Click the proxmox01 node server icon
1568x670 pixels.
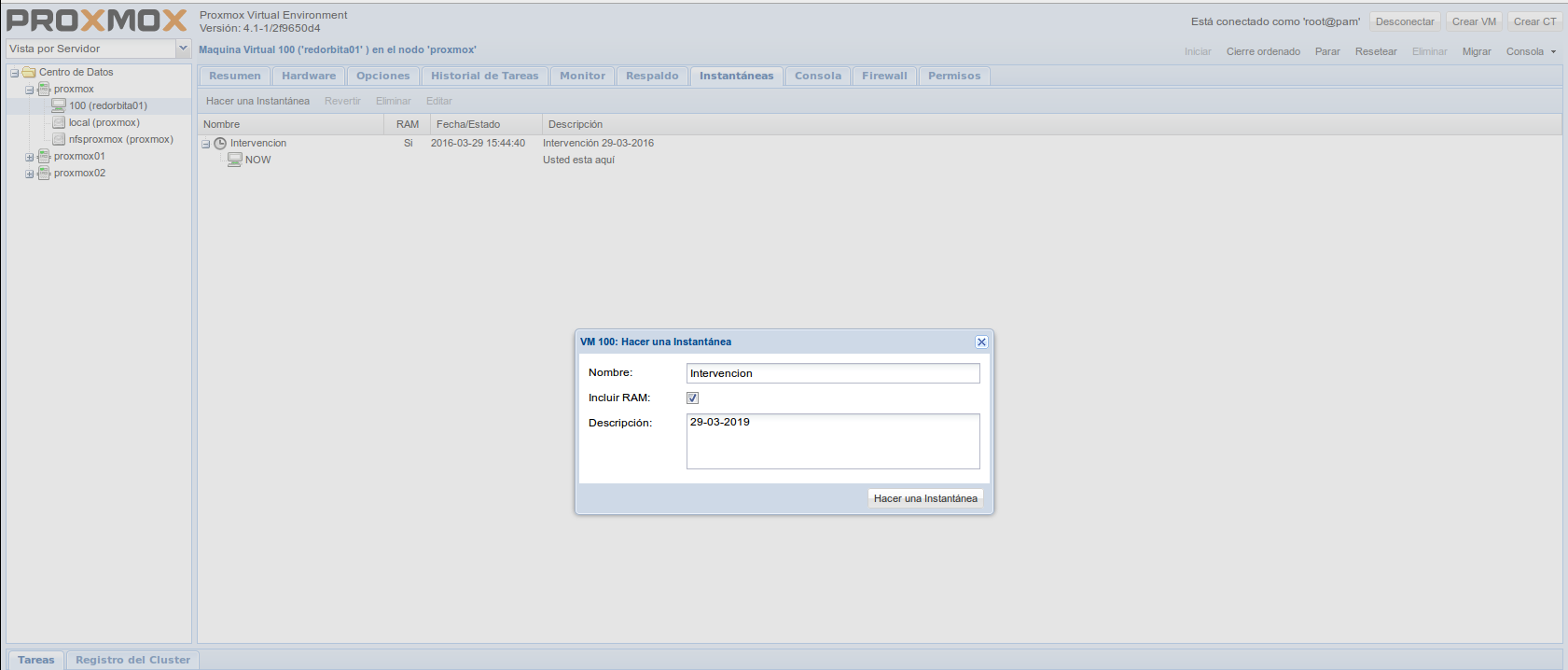coord(44,157)
